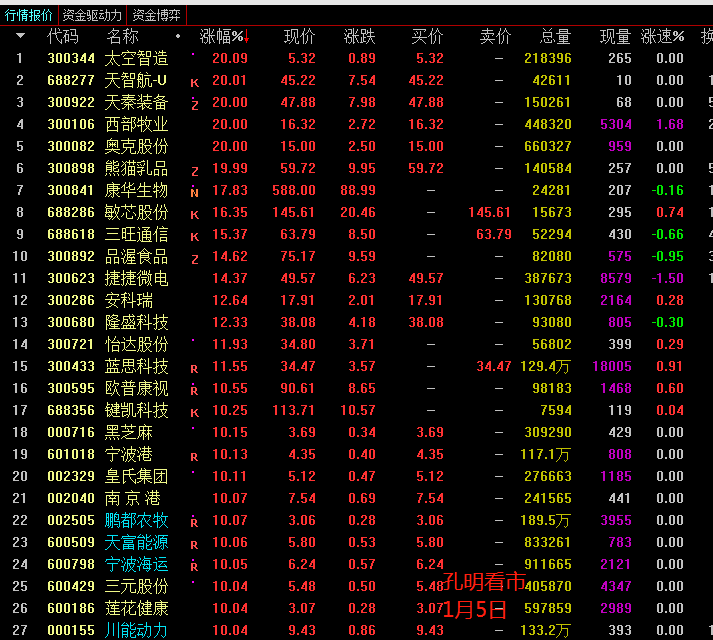The height and width of the screenshot is (640, 713).
Task: Select stock 皇氏集团
Action: coord(136,476)
